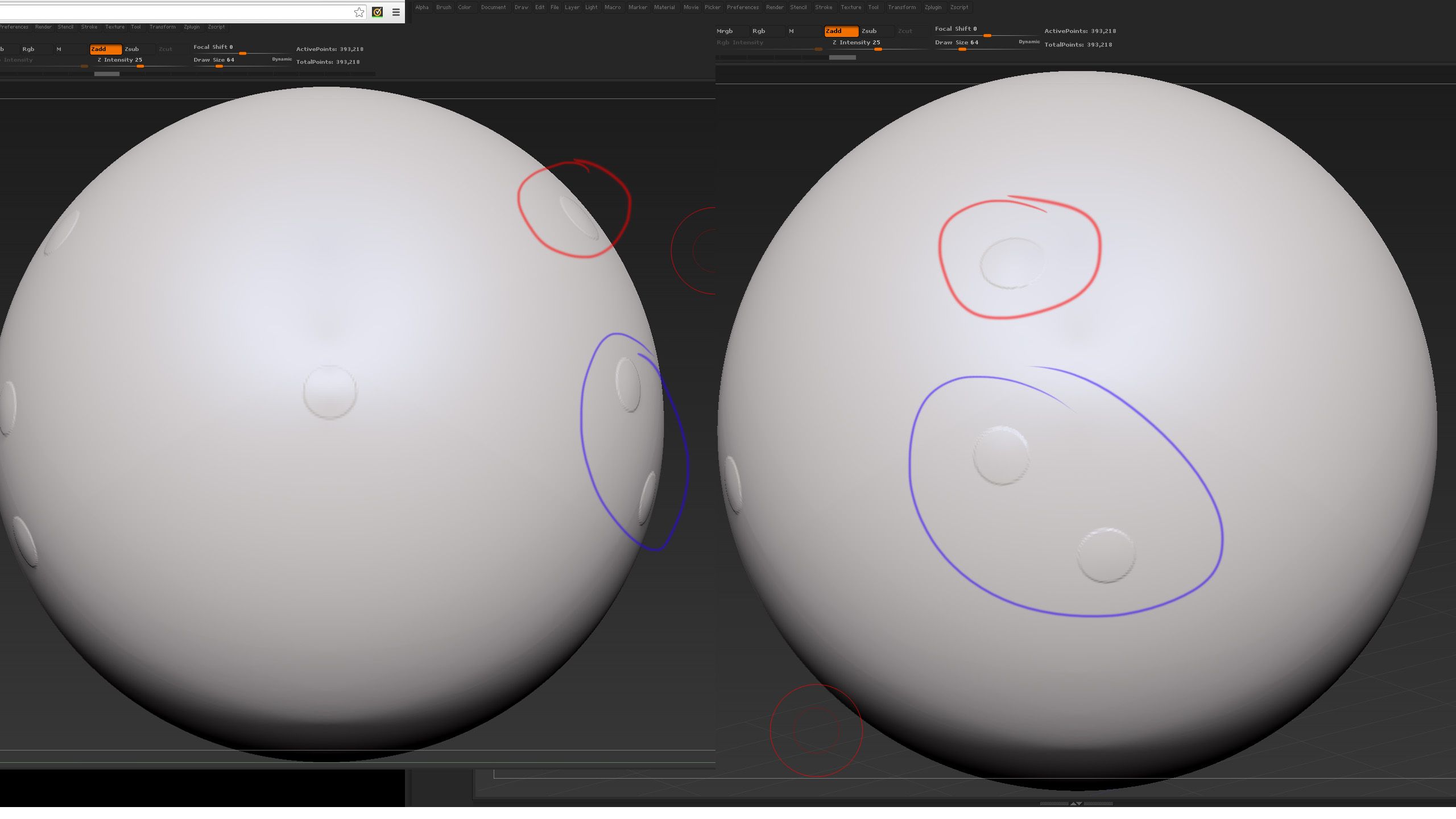Click Focal Shift slider in left window
Screen dimensions: 1456x819
(x=243, y=49)
